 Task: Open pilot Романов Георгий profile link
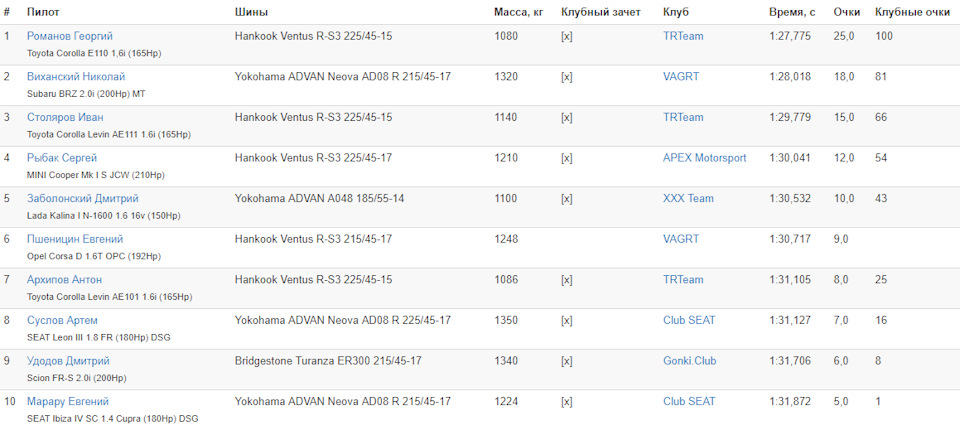pos(70,36)
